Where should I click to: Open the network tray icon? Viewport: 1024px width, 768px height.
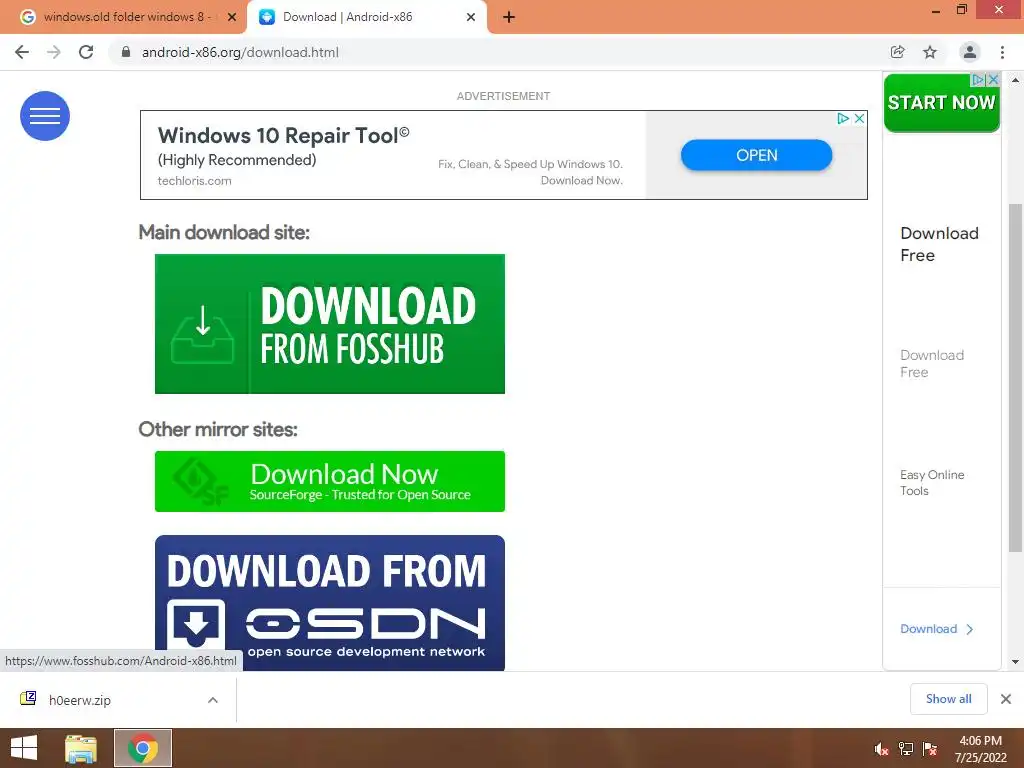[906, 749]
